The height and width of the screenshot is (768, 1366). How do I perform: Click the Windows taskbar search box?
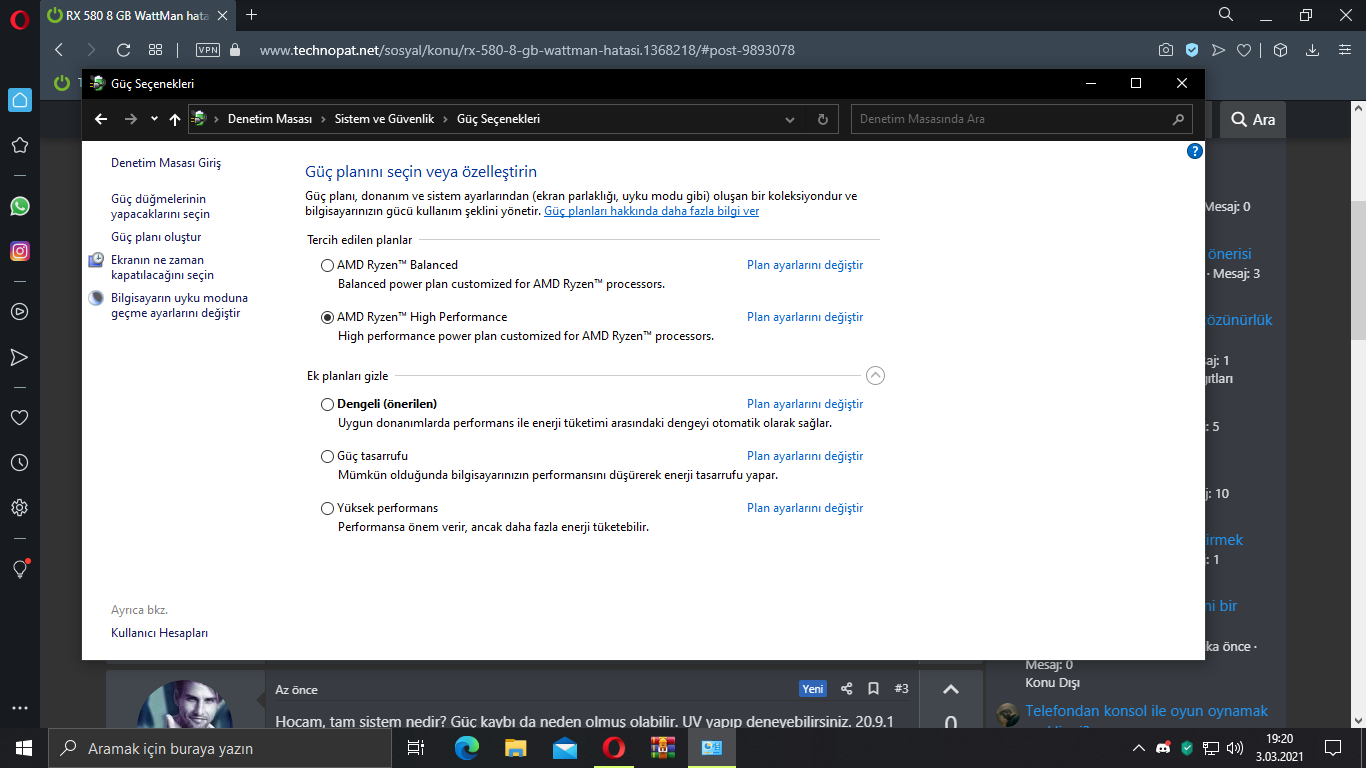pyautogui.click(x=220, y=748)
